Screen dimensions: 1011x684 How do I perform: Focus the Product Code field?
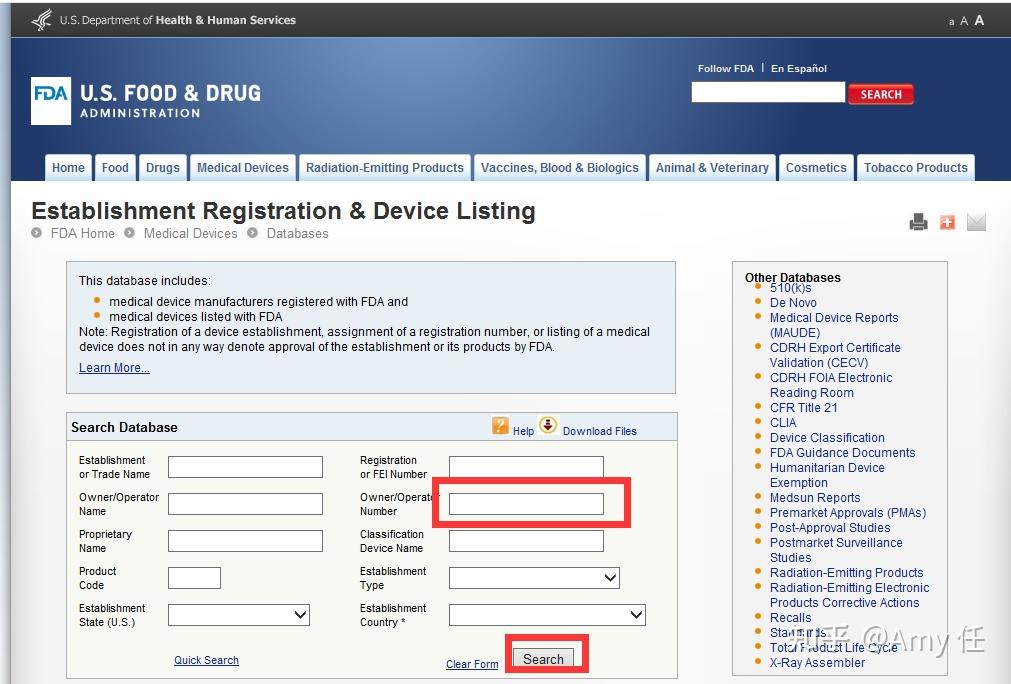[x=194, y=578]
